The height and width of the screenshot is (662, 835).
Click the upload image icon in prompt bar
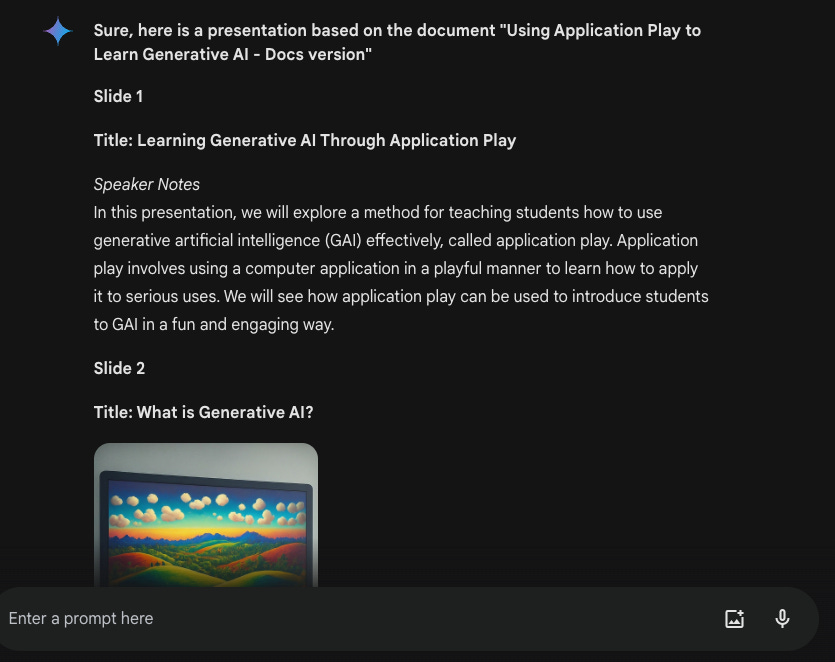click(x=734, y=618)
